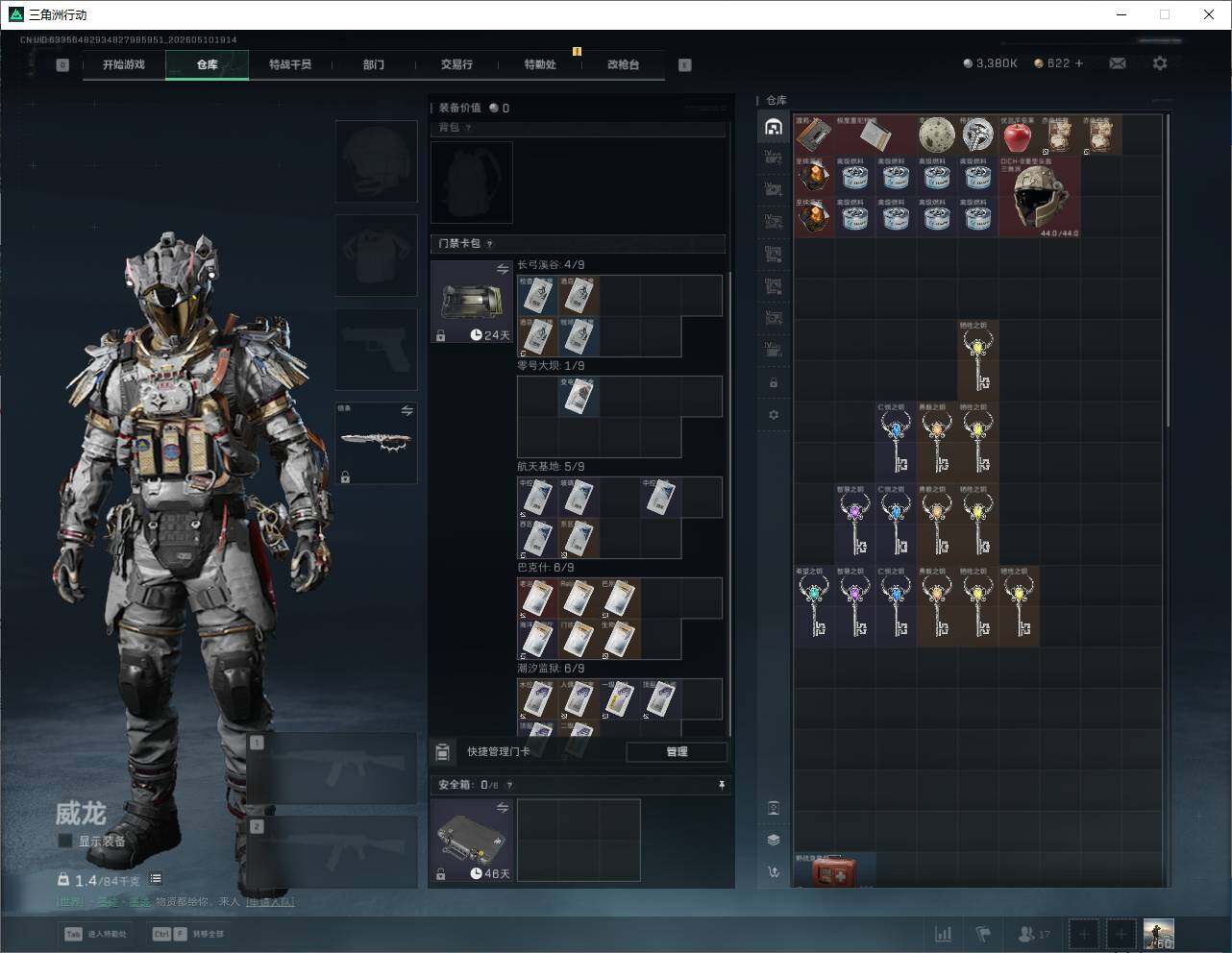Click the swap icon on the keycard case
This screenshot has height=953, width=1232.
(x=502, y=270)
